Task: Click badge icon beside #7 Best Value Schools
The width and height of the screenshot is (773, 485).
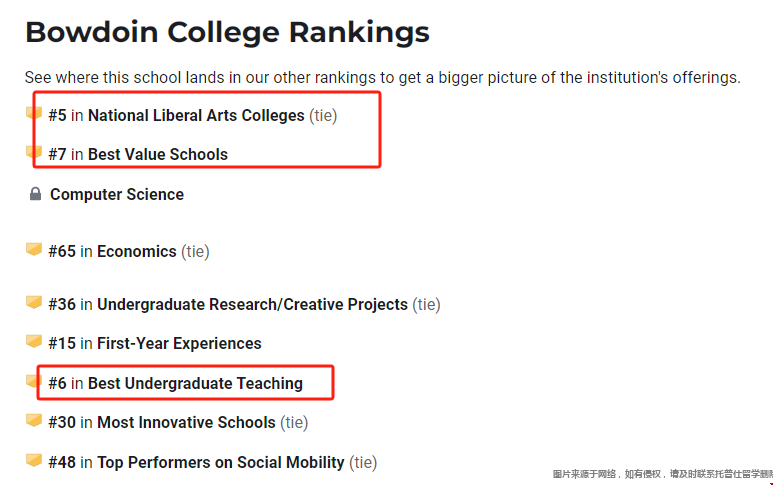Action: point(34,152)
